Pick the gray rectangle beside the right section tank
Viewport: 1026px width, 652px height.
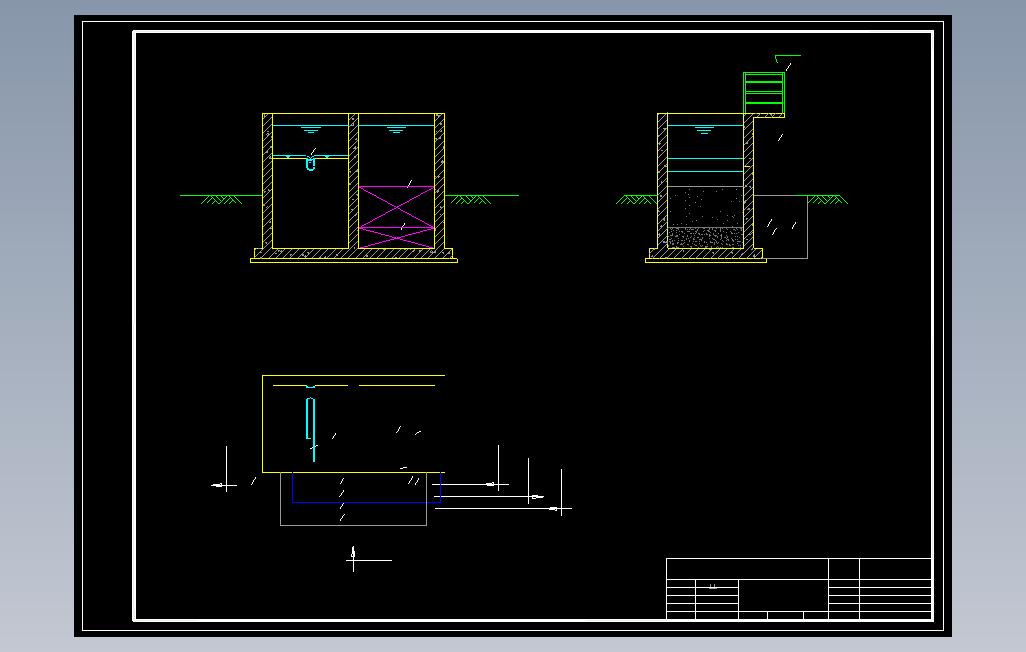[781, 226]
